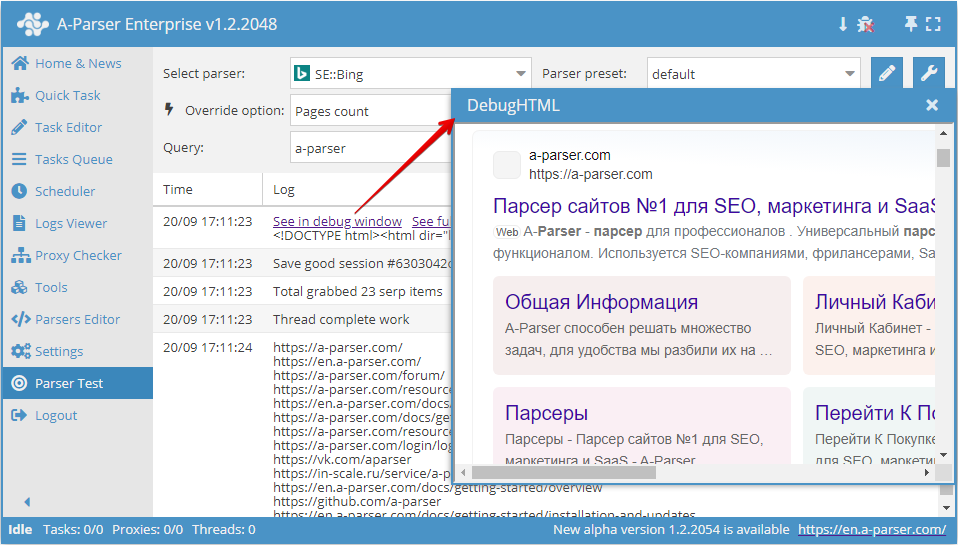This screenshot has width=958, height=545.
Task: Toggle fullscreen icon in header
Action: 933,24
